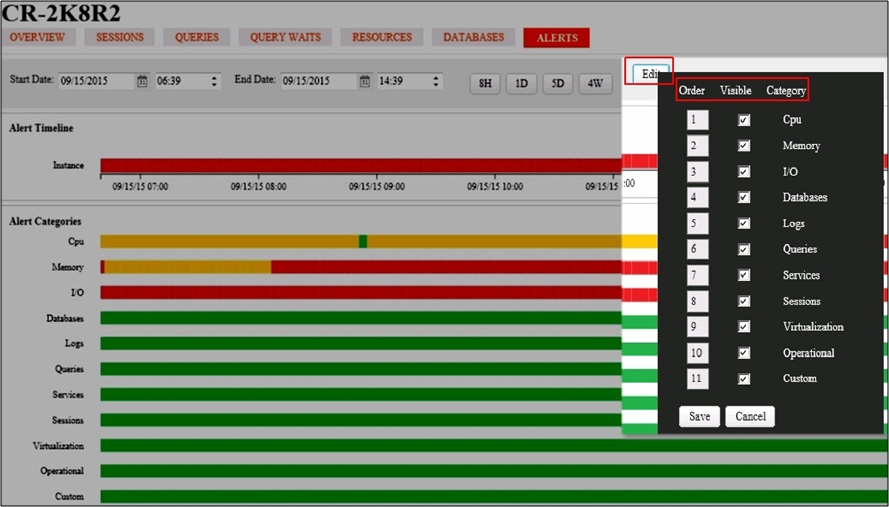The height and width of the screenshot is (507, 889).
Task: Toggle Sessions visible checkbox
Action: [x=744, y=301]
